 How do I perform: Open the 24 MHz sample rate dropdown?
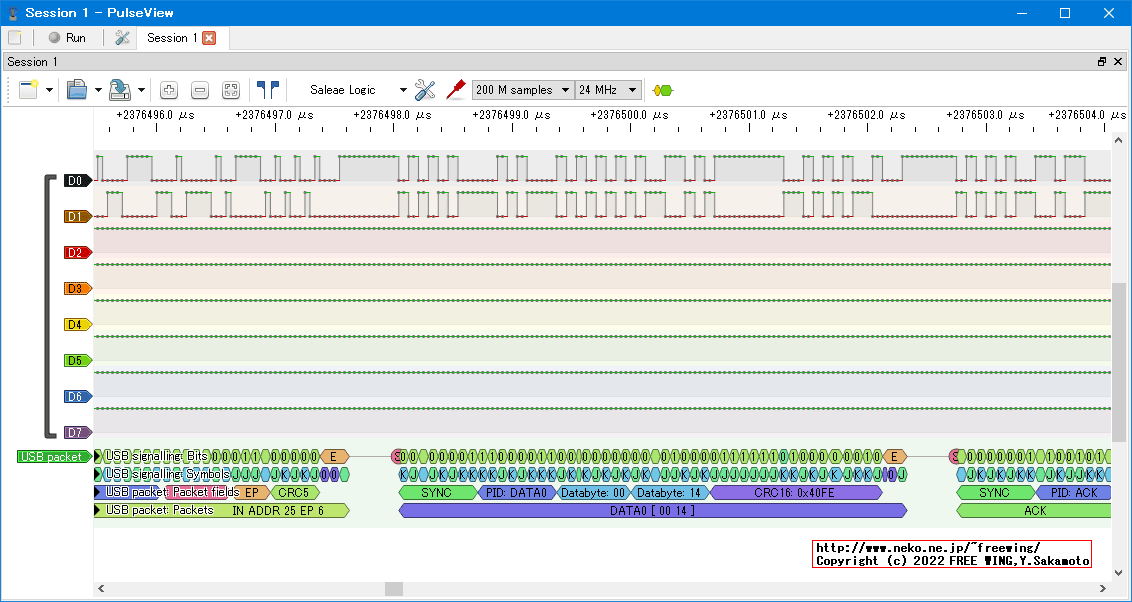[607, 90]
